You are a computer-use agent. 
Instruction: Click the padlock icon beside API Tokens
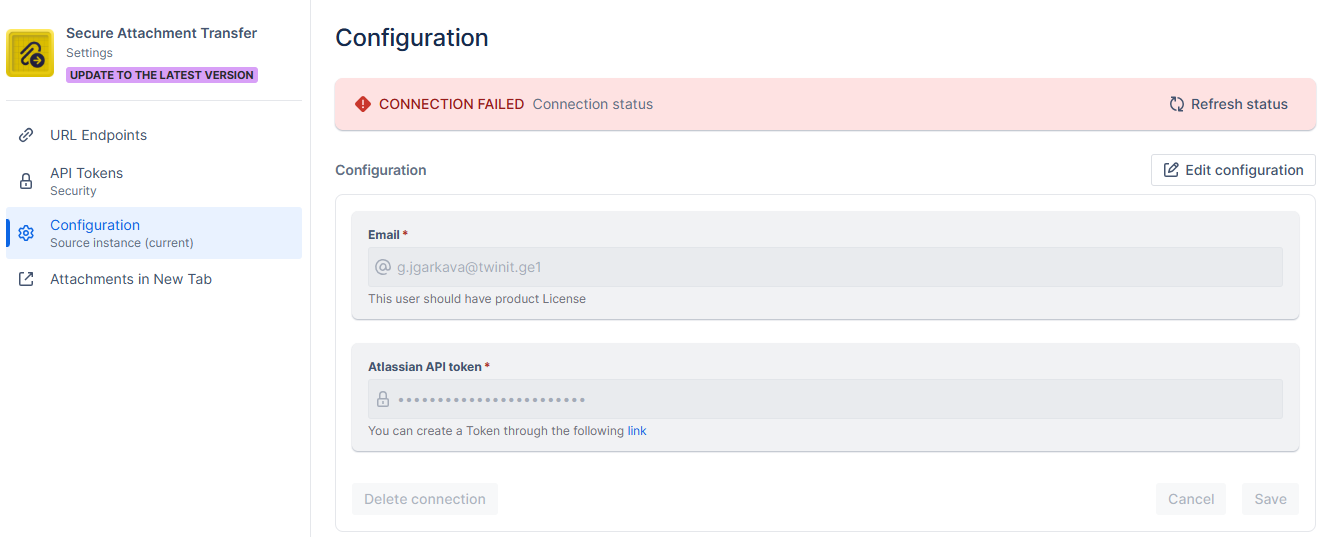tap(27, 181)
